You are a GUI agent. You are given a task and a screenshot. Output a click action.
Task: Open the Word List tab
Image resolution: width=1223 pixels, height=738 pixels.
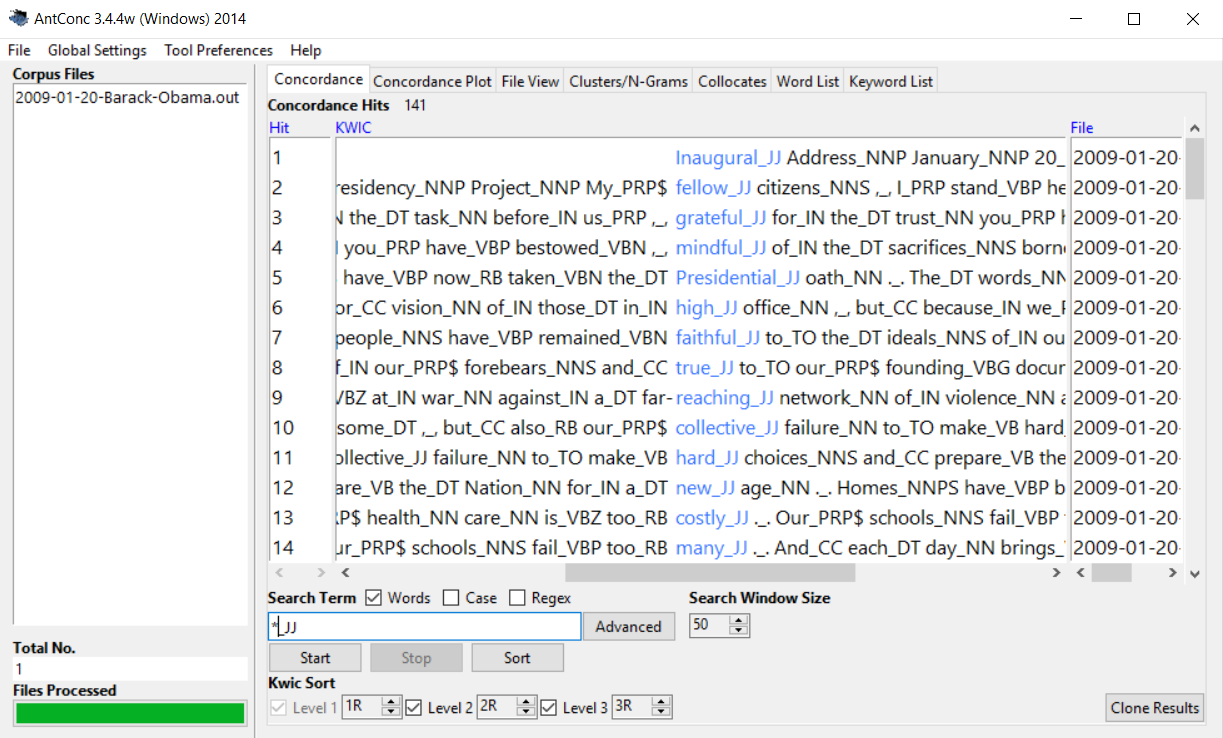[808, 81]
